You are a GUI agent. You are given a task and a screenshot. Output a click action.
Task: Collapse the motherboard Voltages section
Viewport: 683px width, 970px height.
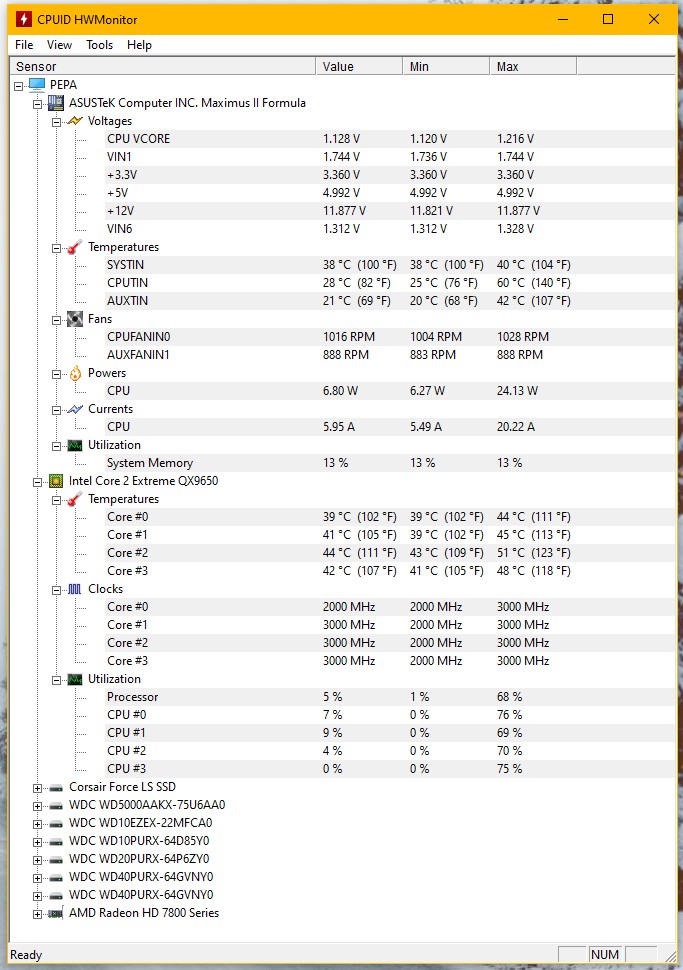coord(57,121)
